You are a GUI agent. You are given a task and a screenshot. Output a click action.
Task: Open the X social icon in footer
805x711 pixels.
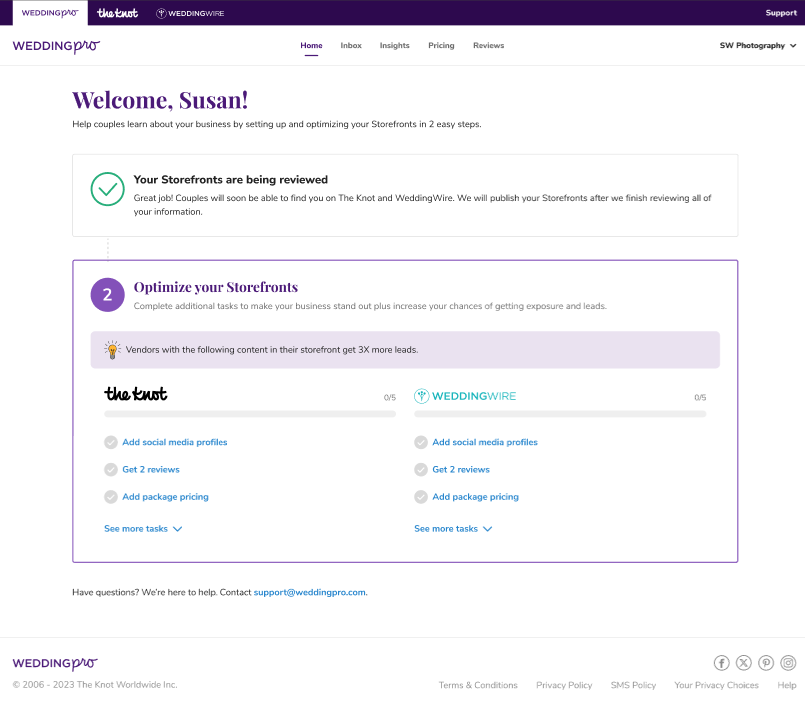pyautogui.click(x=743, y=663)
